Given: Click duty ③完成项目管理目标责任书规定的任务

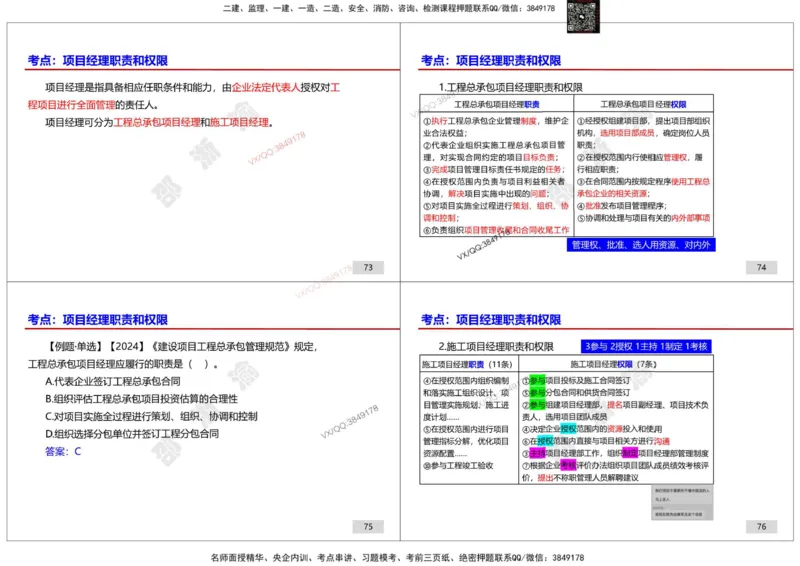Looking at the screenshot, I should click(x=493, y=169).
